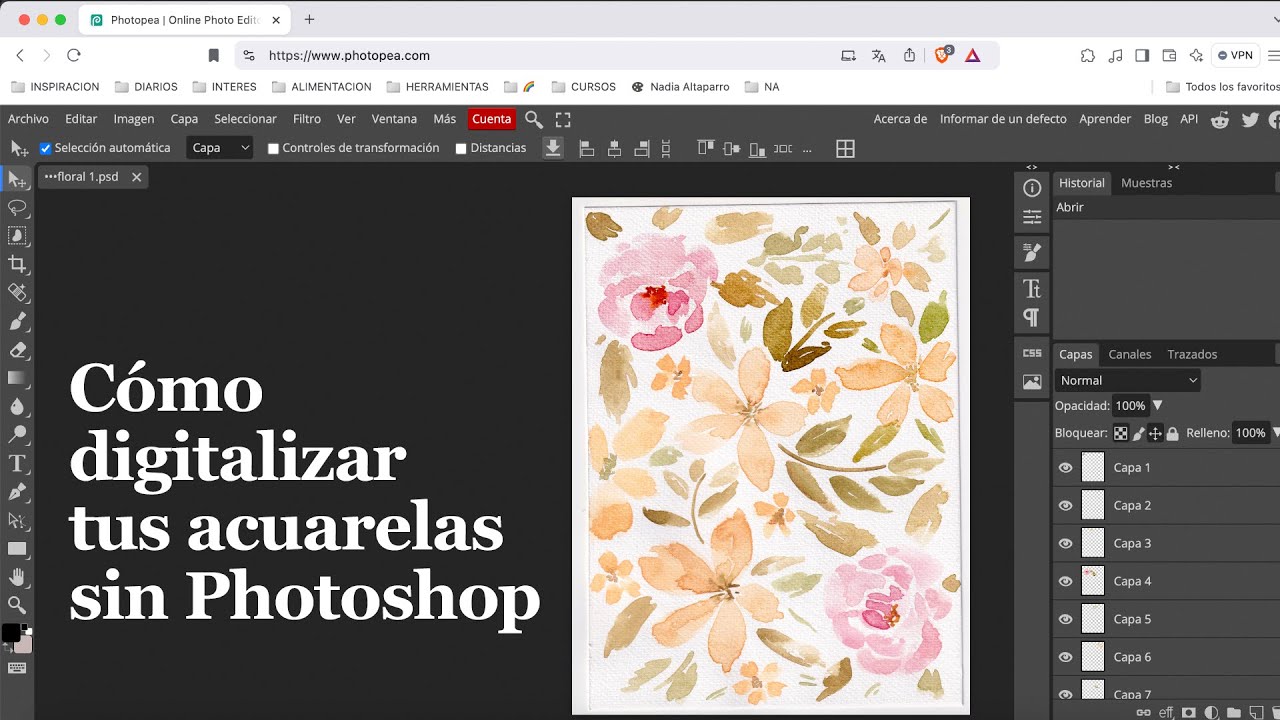Open the Info panel icon
This screenshot has height=720, width=1280.
pos(1032,188)
